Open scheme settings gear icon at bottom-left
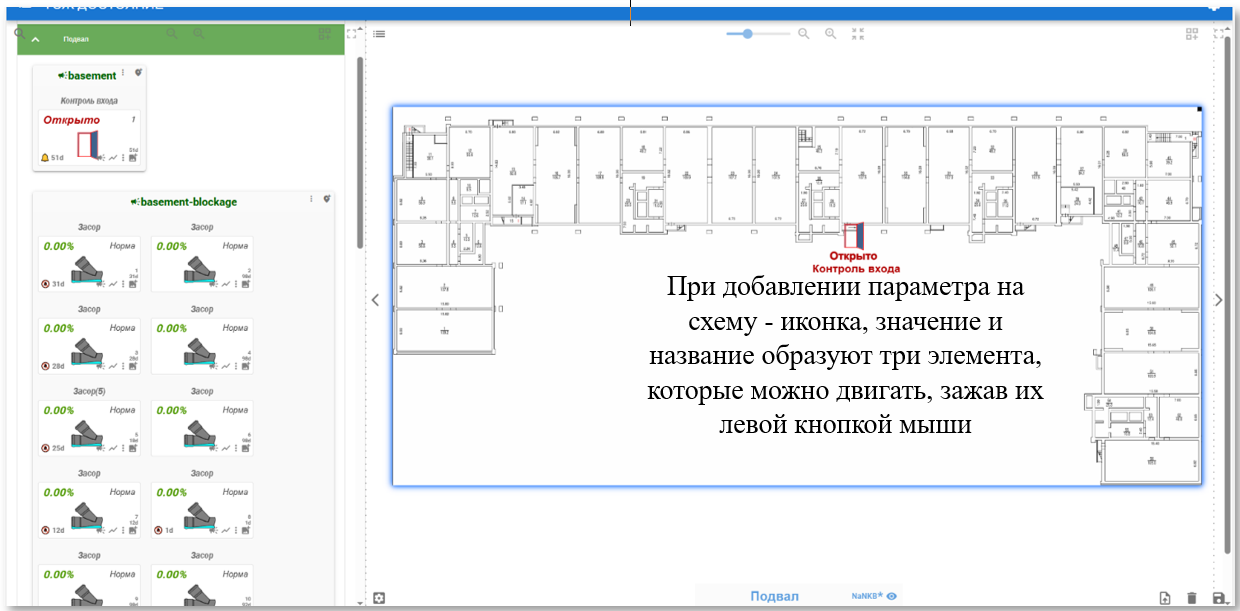The image size is (1240, 611). 380,598
